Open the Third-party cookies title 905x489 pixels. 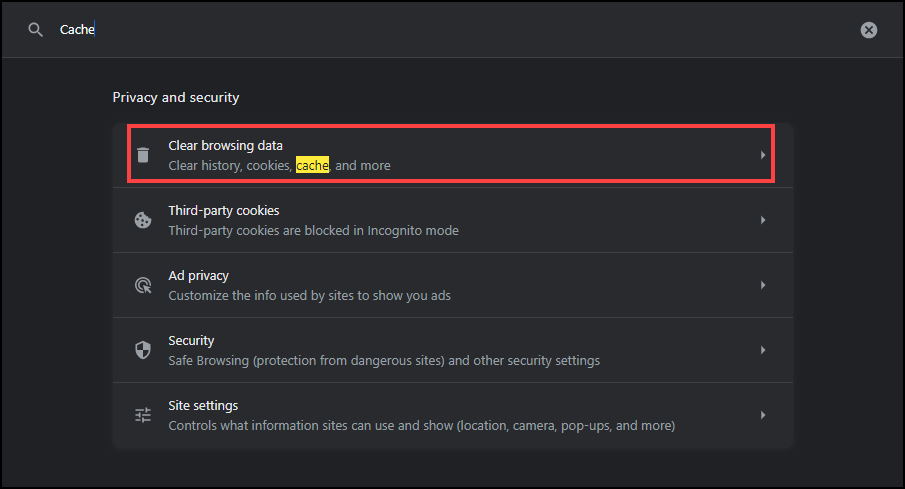(x=223, y=210)
